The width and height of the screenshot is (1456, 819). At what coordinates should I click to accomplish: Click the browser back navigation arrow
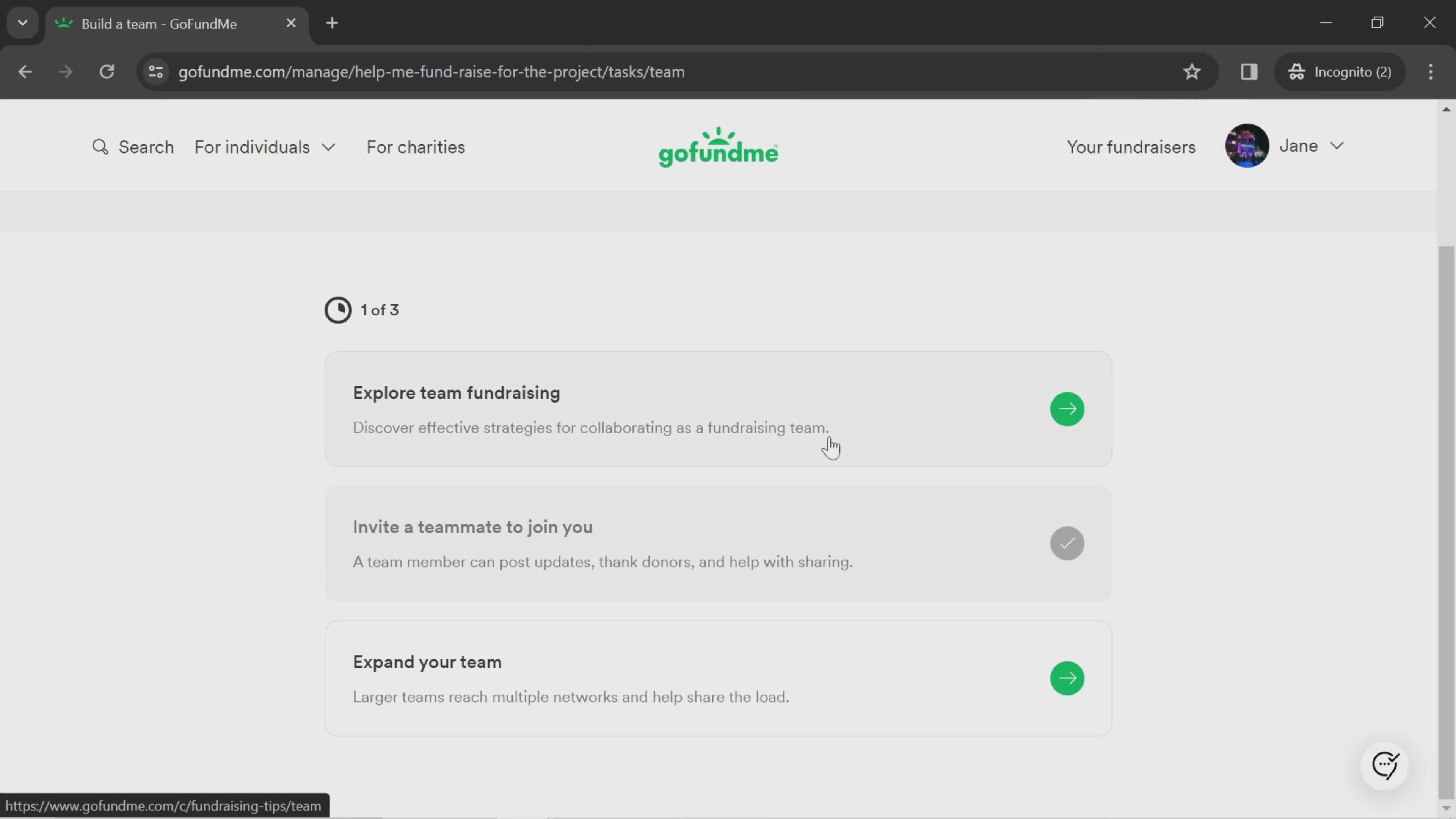[25, 71]
